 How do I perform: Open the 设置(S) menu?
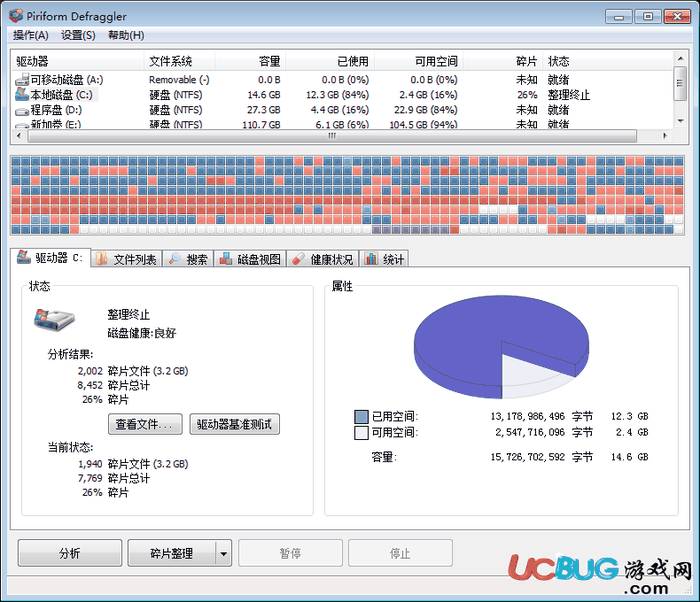(x=78, y=35)
